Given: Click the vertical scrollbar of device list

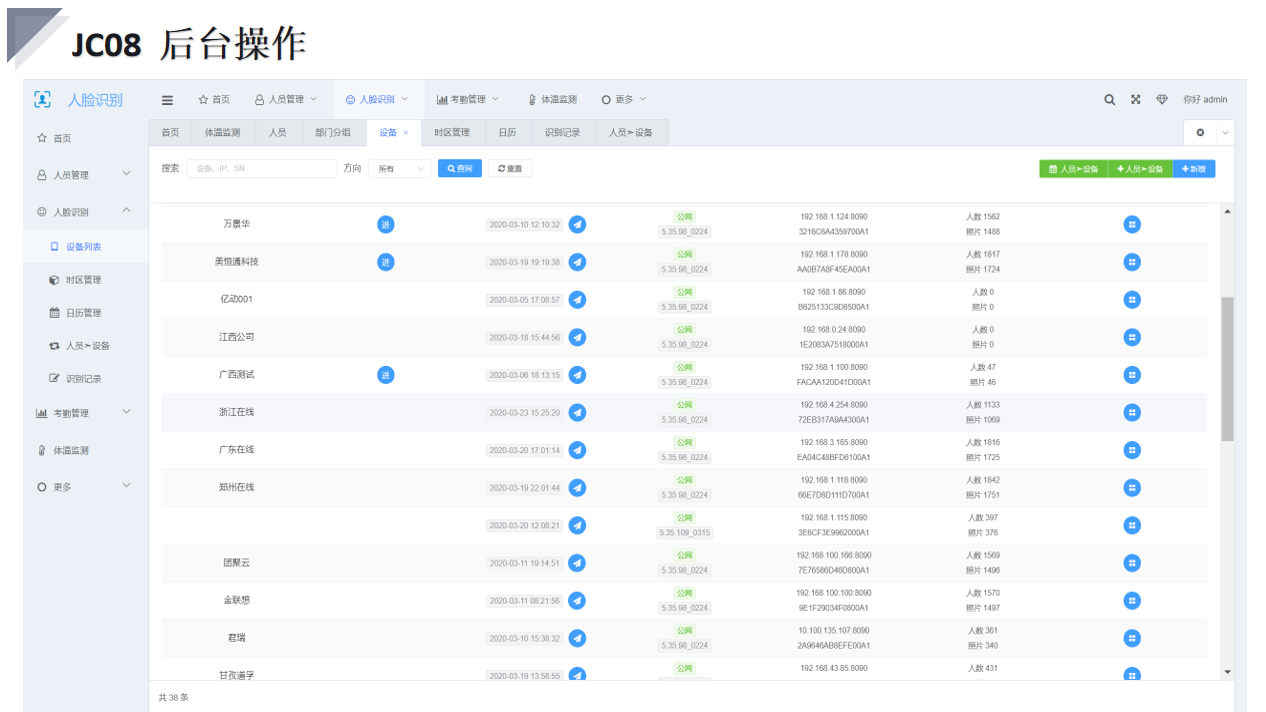Looking at the screenshot, I should 1227,368.
